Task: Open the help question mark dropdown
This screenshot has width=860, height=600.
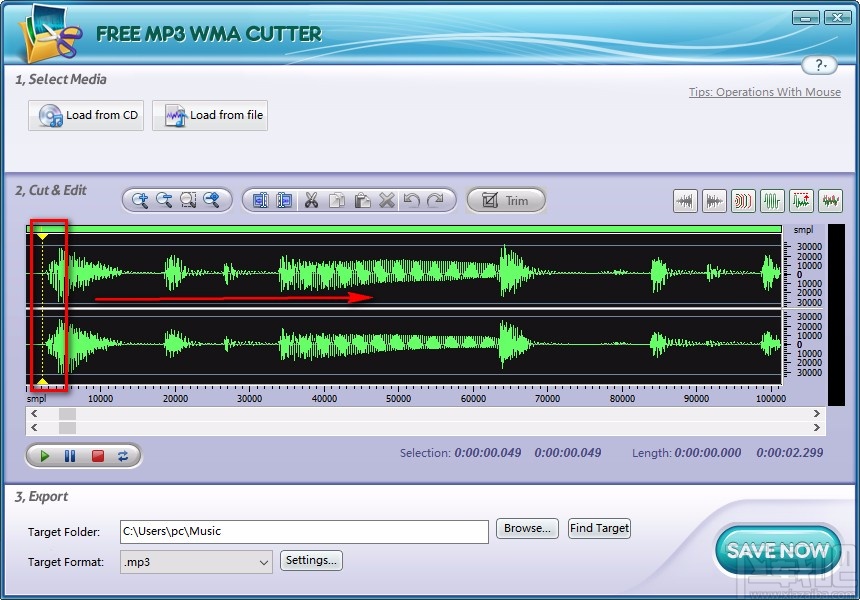Action: [x=819, y=65]
